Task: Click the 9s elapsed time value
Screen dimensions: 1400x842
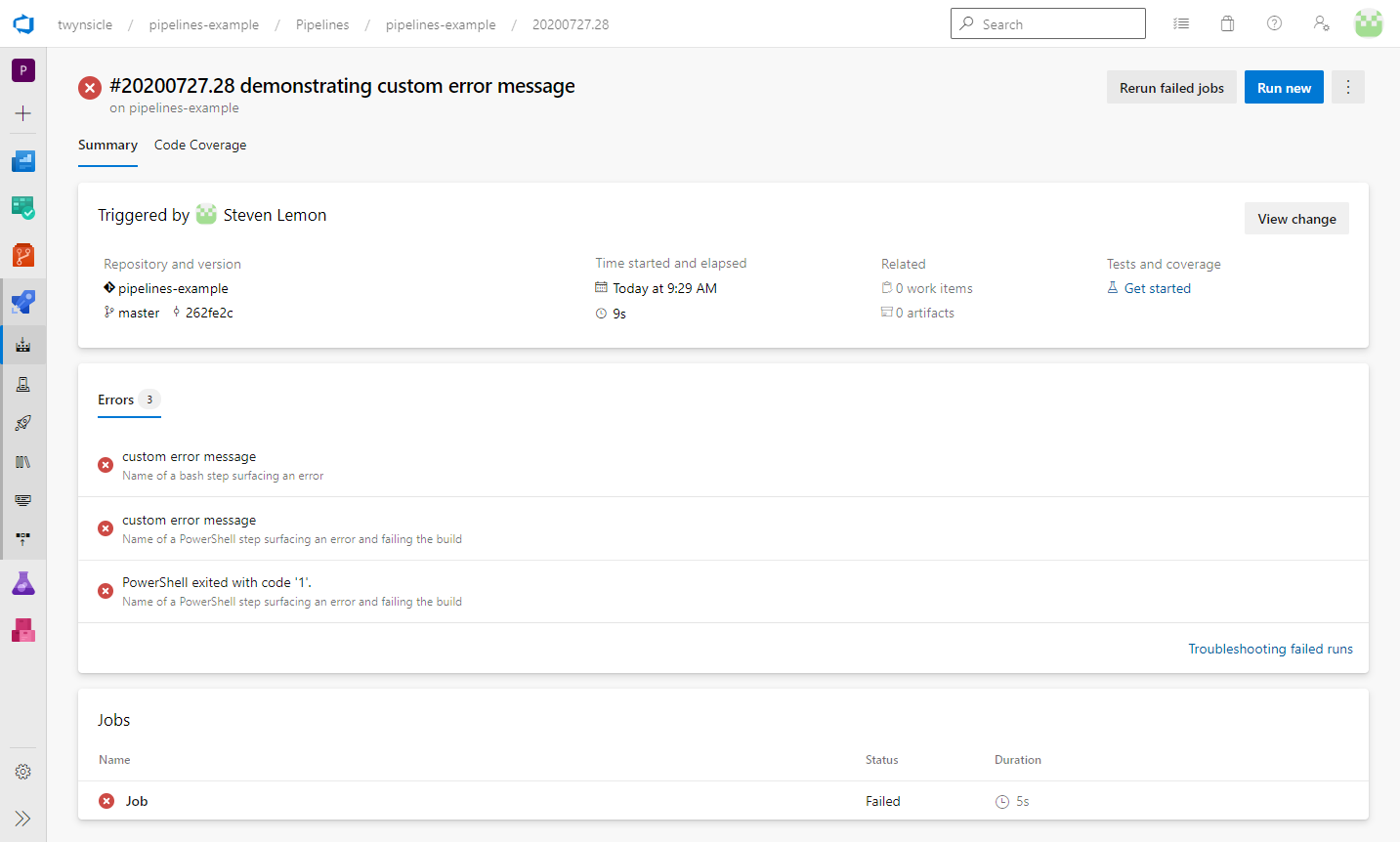Action: 619,314
